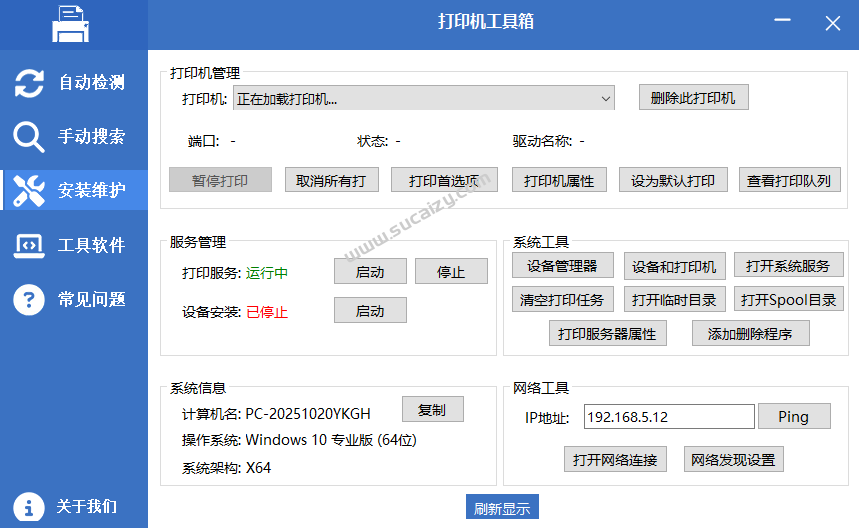This screenshot has width=859, height=528.
Task: Click computer name PC-20251020YKGH text
Action: [308, 414]
